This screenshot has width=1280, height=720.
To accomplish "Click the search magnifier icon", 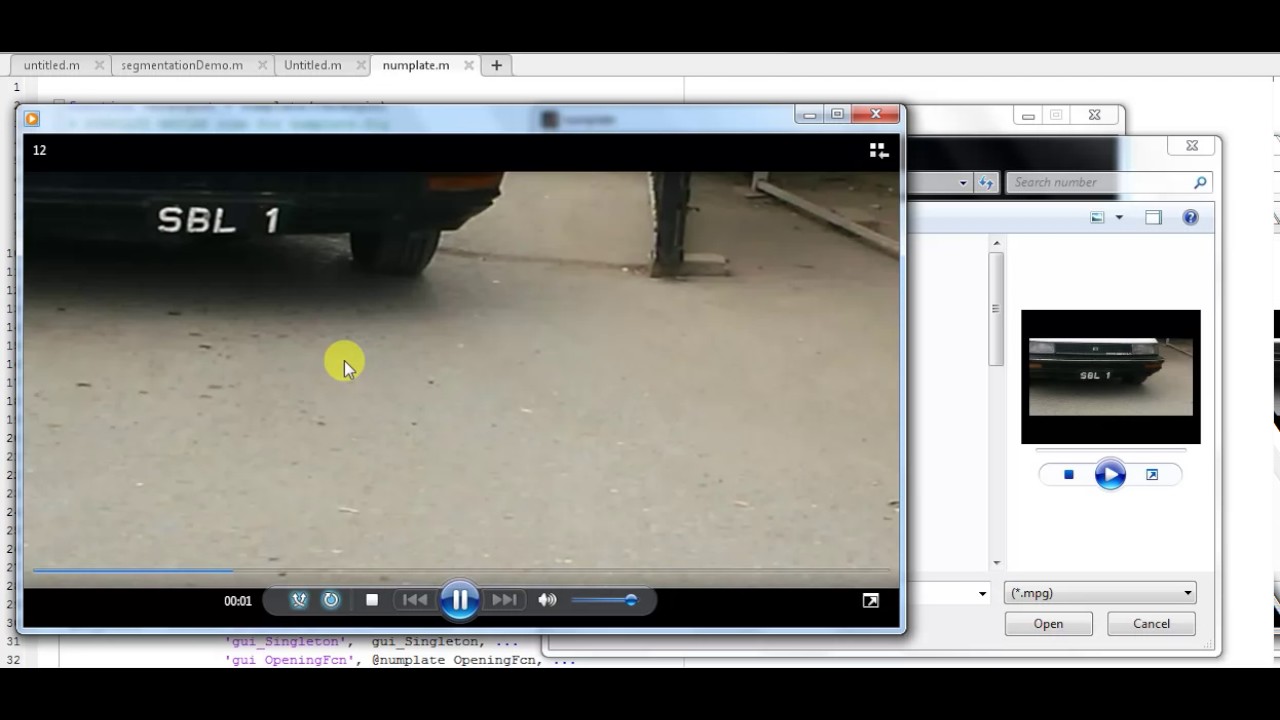I will click(1200, 182).
